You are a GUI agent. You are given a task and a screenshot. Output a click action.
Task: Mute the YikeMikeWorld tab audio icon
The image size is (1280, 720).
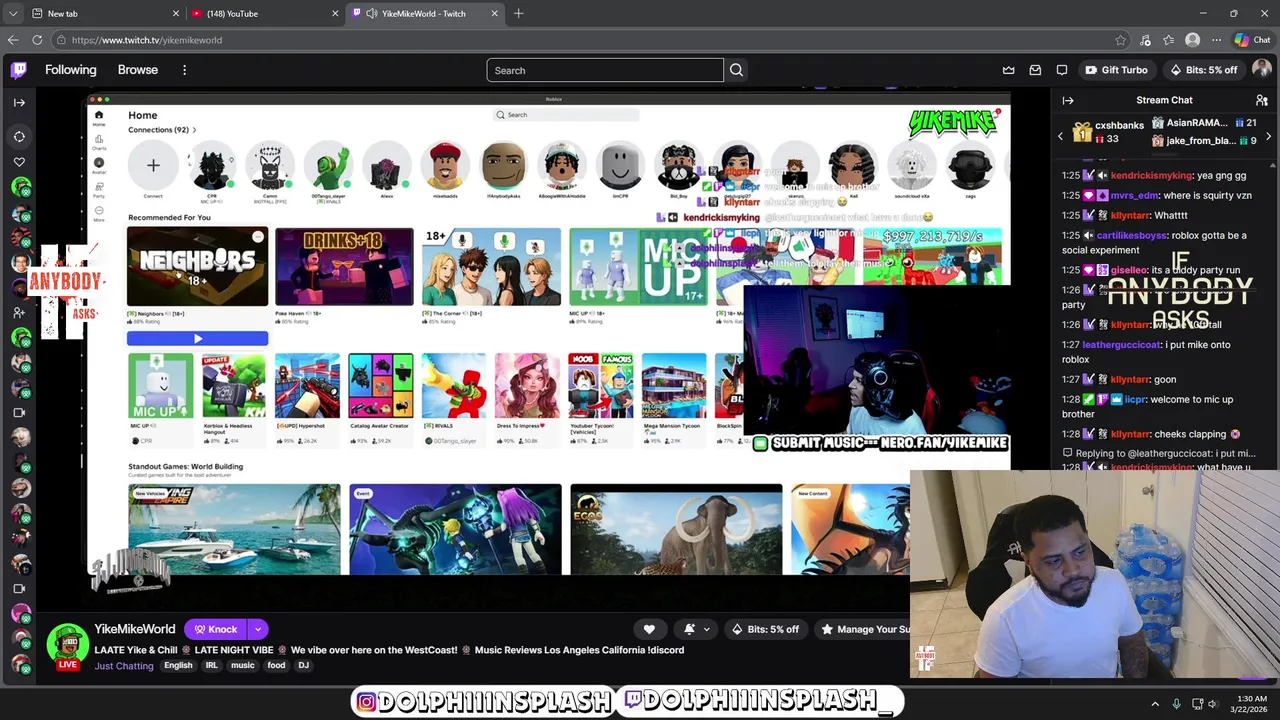pos(372,13)
